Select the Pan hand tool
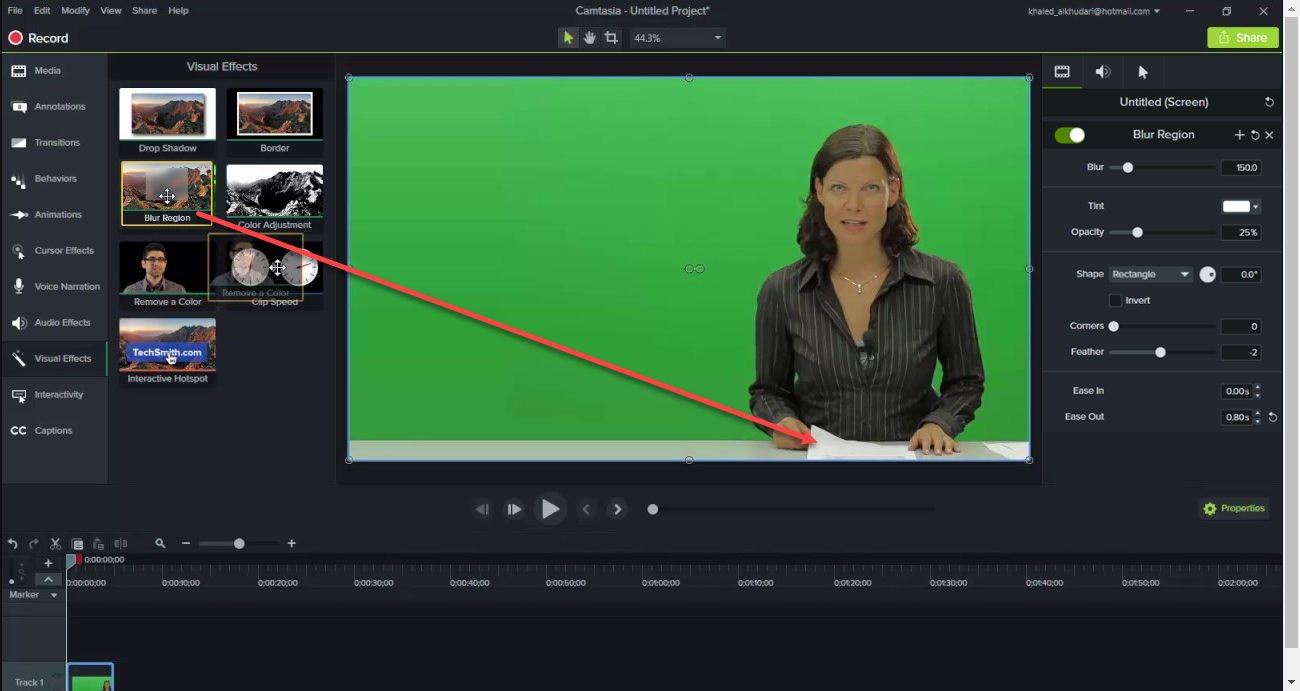 coord(590,38)
